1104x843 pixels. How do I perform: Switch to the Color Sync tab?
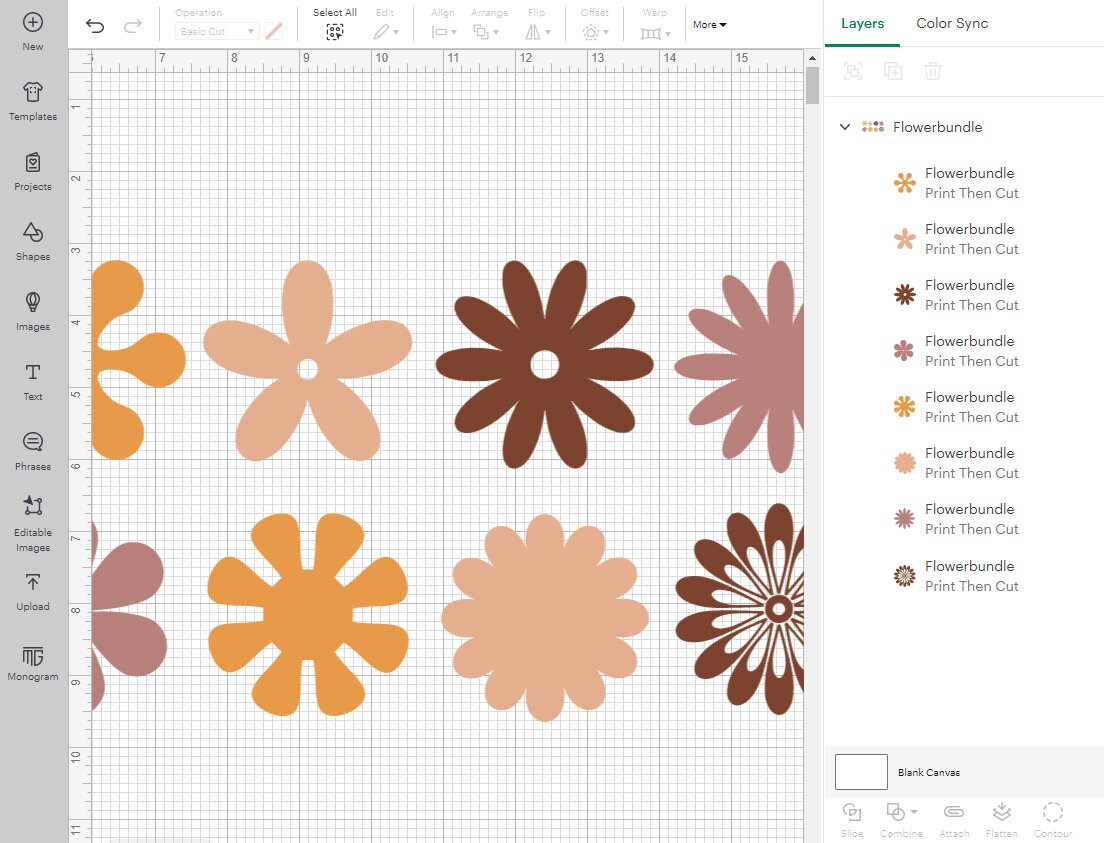(951, 23)
